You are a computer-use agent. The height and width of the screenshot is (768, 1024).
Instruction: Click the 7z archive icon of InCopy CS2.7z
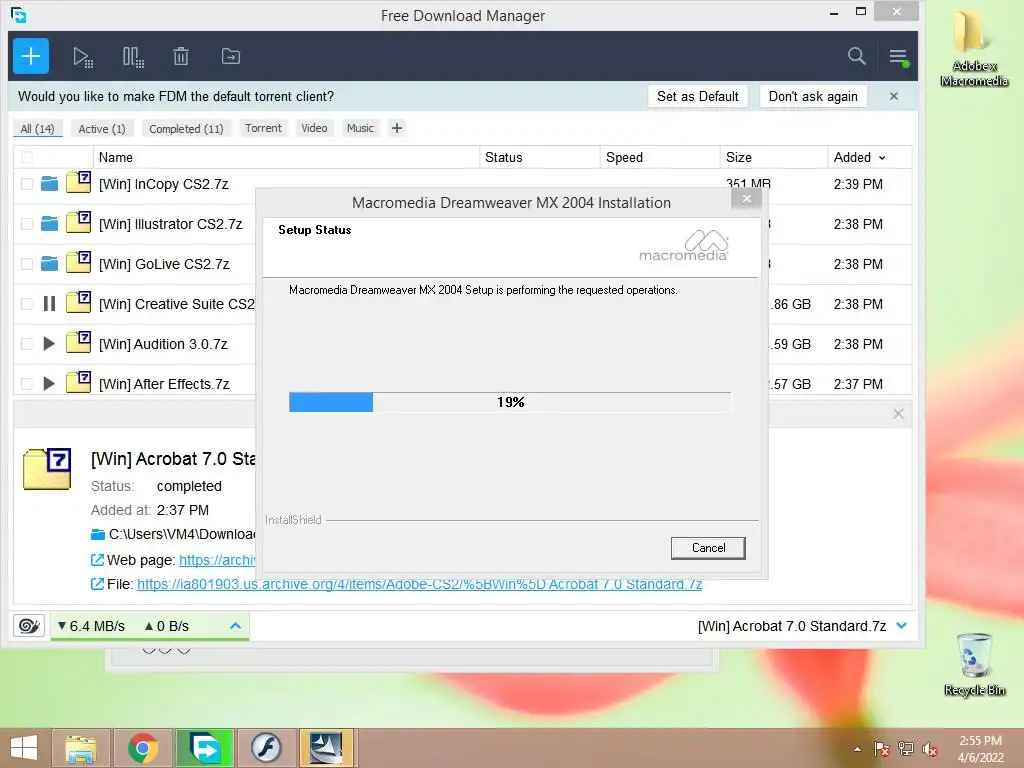(78, 182)
